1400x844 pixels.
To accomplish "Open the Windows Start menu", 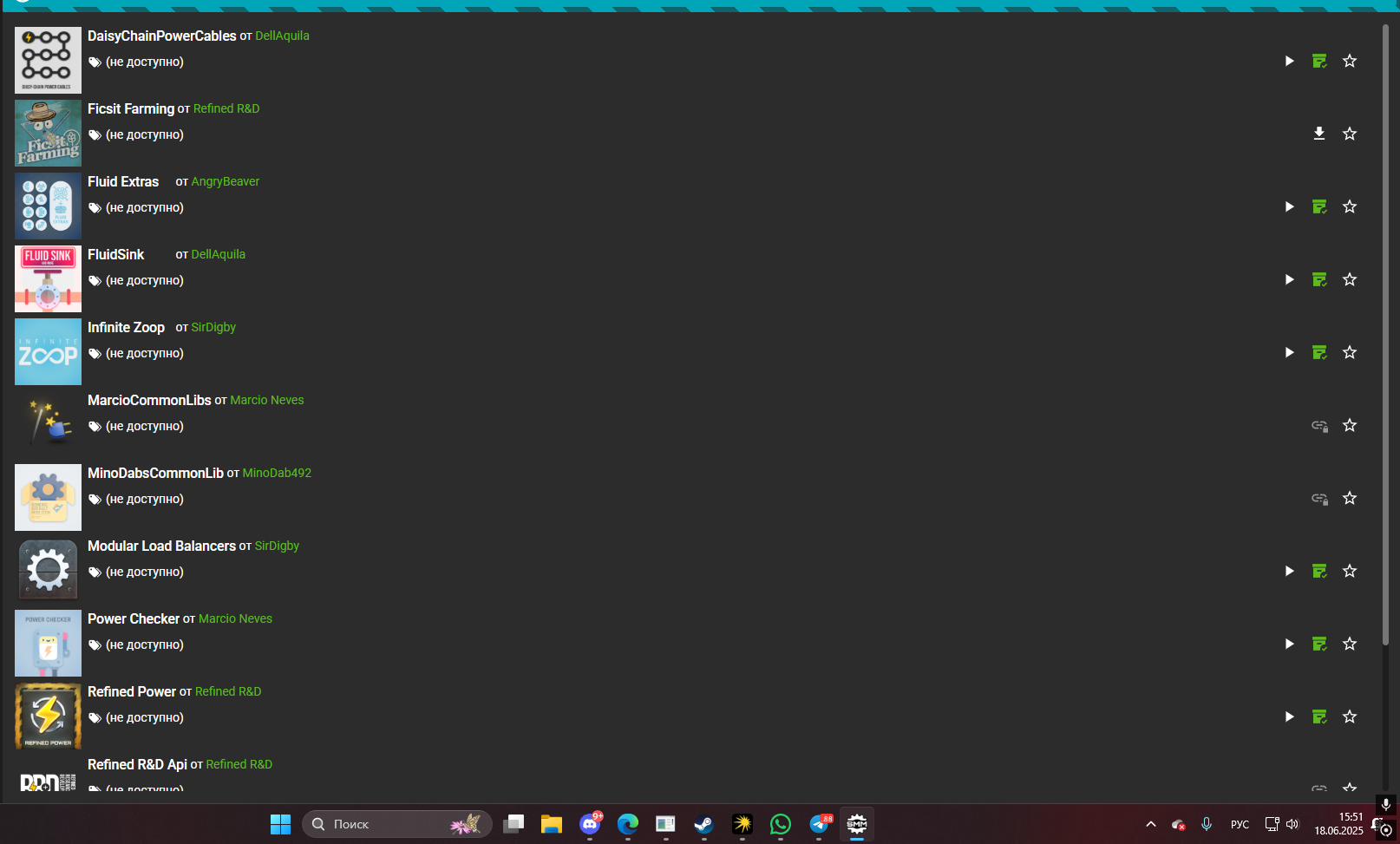I will pyautogui.click(x=280, y=824).
